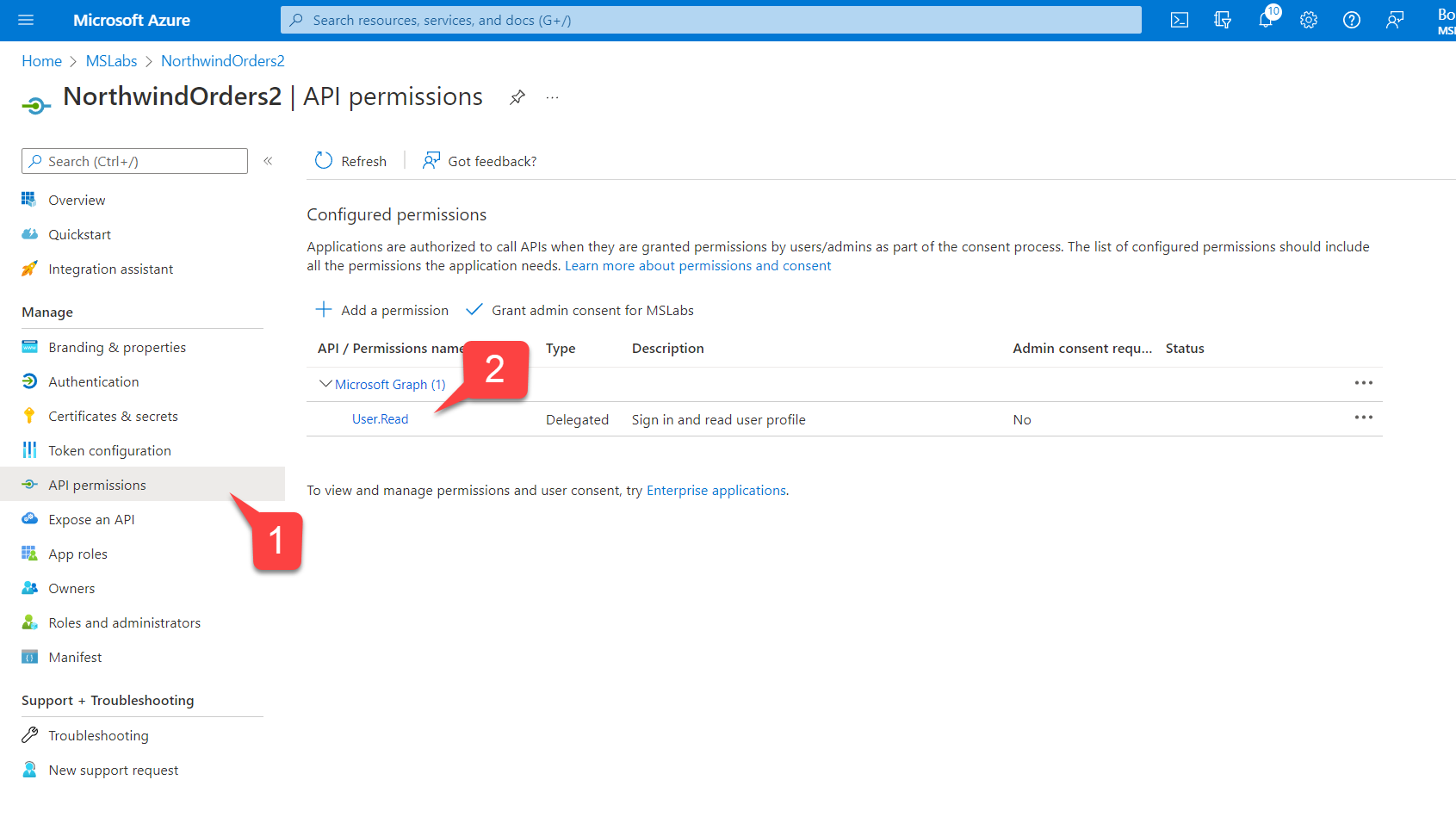Focus the sidebar Search (Ctrl+/) box
Viewport: 1456px width, 817px height.
(x=134, y=161)
